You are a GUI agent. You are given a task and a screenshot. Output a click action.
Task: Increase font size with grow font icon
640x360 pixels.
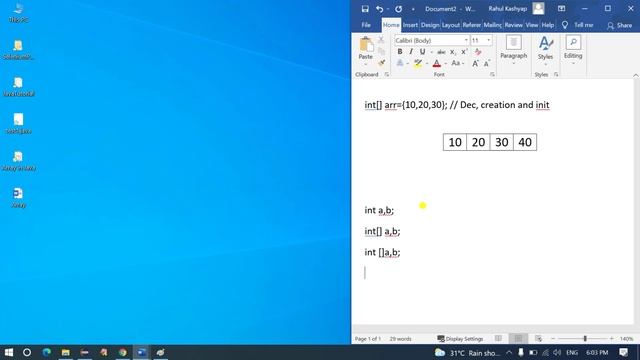click(x=476, y=63)
